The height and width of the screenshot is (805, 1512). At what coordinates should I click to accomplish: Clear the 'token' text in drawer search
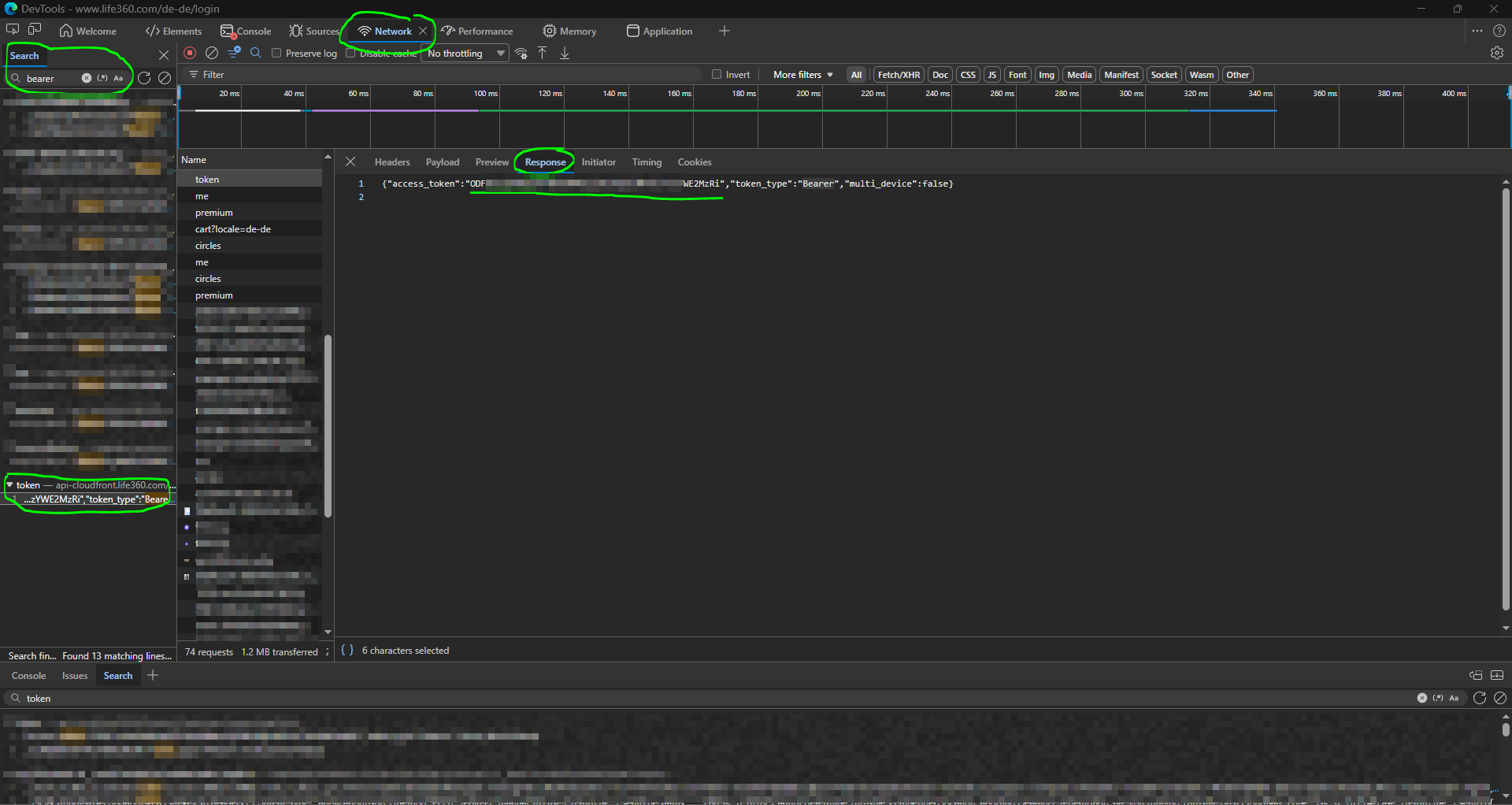pos(1422,698)
